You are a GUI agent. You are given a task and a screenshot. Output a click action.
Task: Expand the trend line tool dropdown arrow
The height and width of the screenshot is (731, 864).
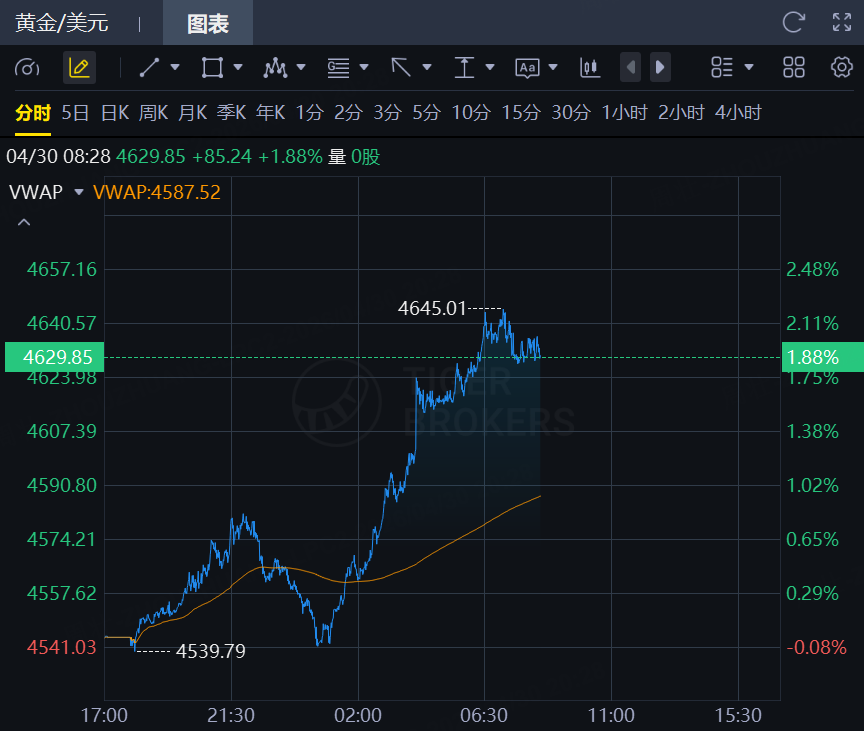(x=175, y=68)
